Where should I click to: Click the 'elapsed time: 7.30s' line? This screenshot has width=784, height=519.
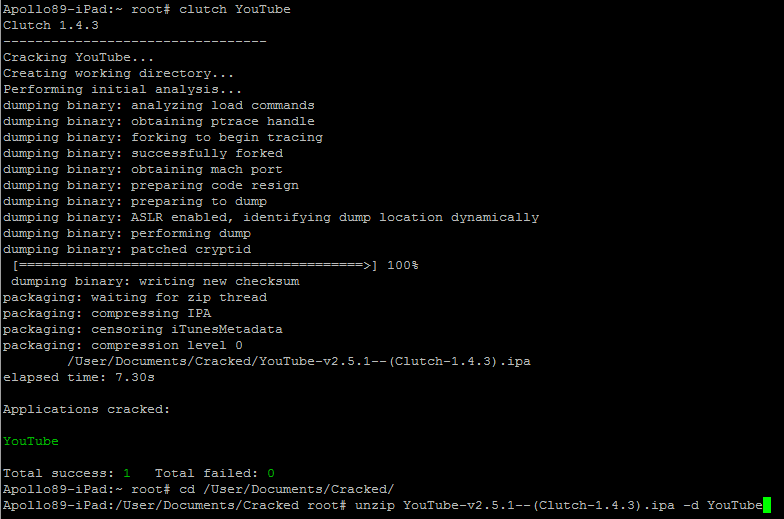click(x=79, y=377)
